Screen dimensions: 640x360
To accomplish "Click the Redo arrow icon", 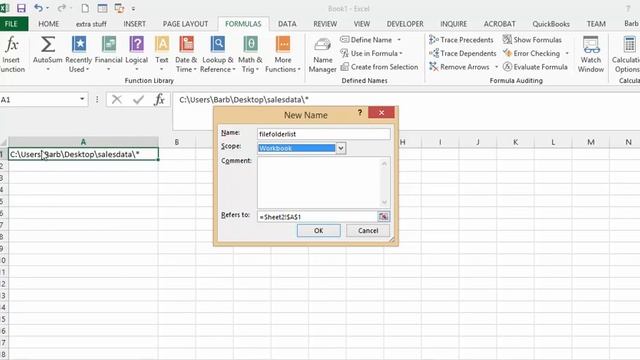I will 61,8.
